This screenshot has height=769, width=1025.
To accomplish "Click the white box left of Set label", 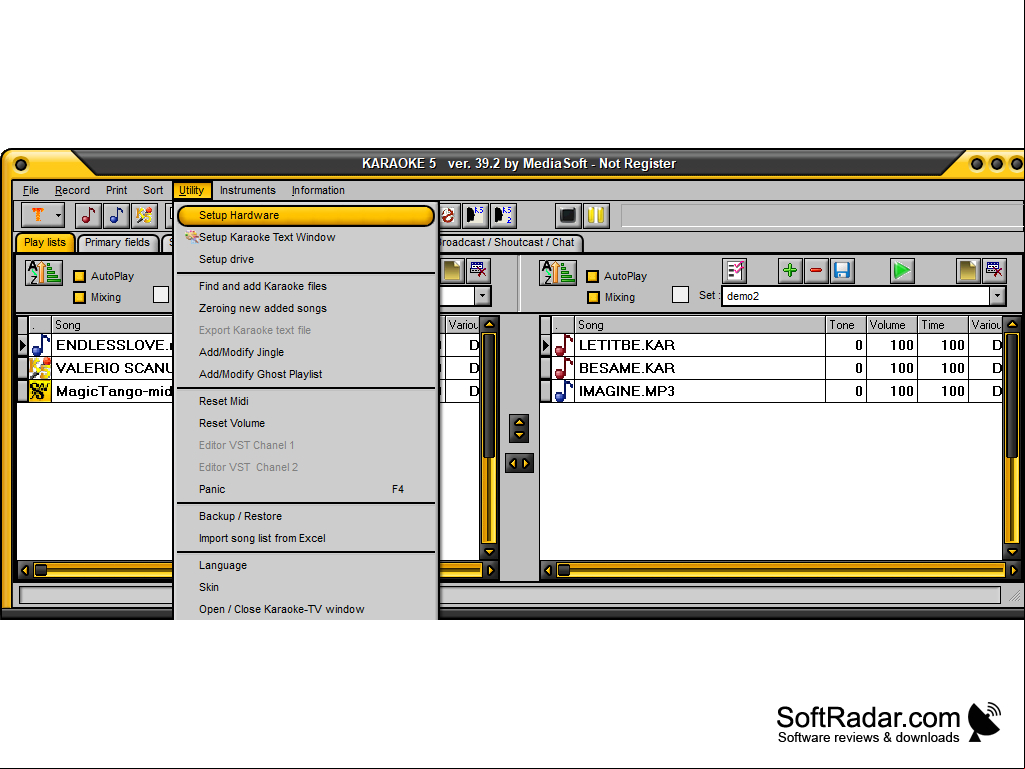I will click(x=681, y=295).
